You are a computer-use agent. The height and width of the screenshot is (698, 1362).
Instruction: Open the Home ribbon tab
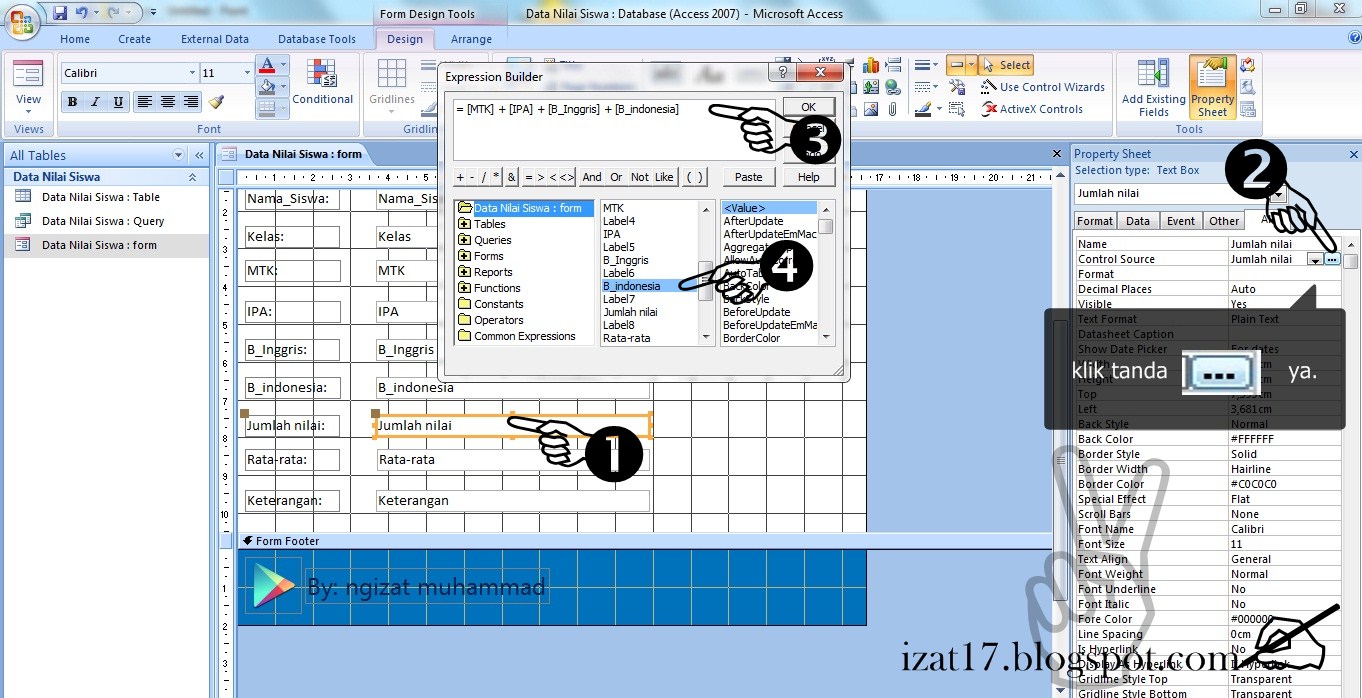point(75,39)
